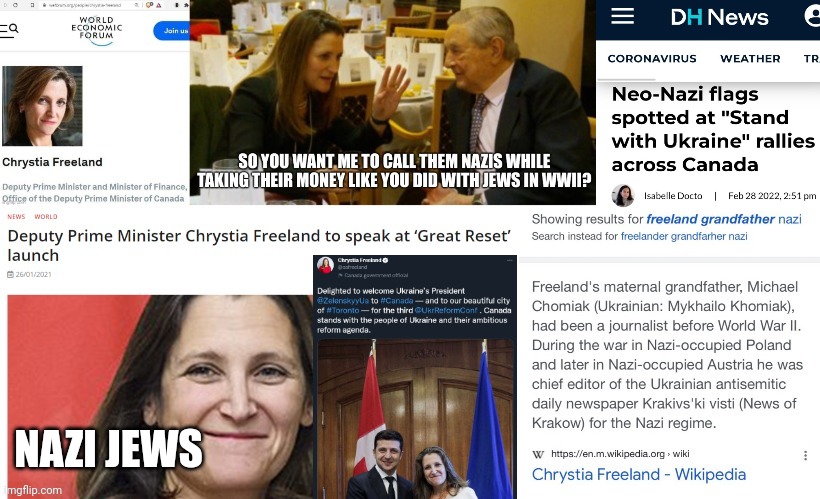Open the three-dot menu beside the Wikipedia result
The width and height of the screenshot is (820, 499).
[805, 455]
